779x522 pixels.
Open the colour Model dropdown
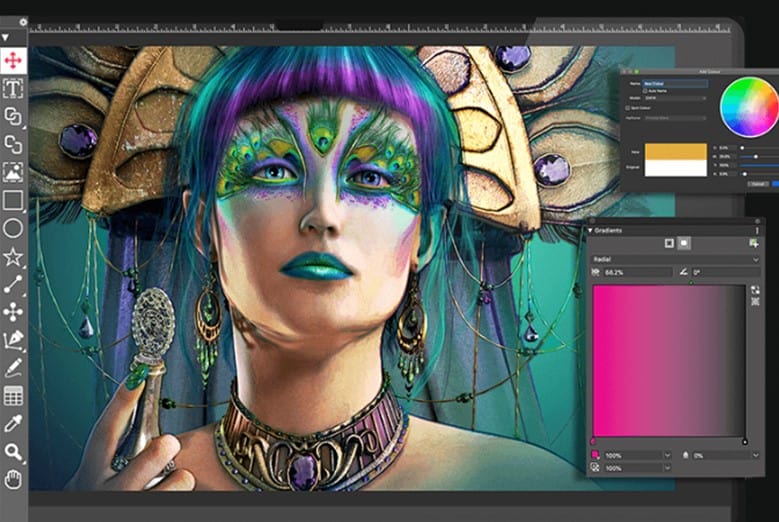coord(676,98)
